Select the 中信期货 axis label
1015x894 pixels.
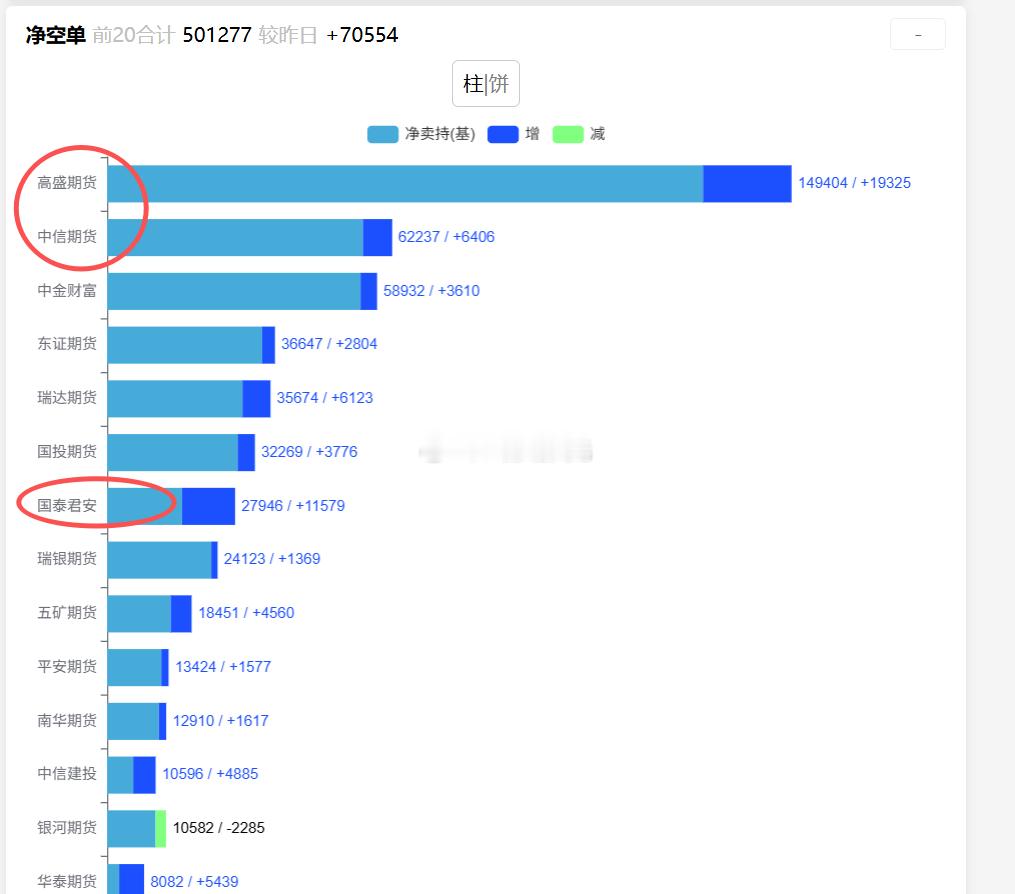pyautogui.click(x=67, y=237)
